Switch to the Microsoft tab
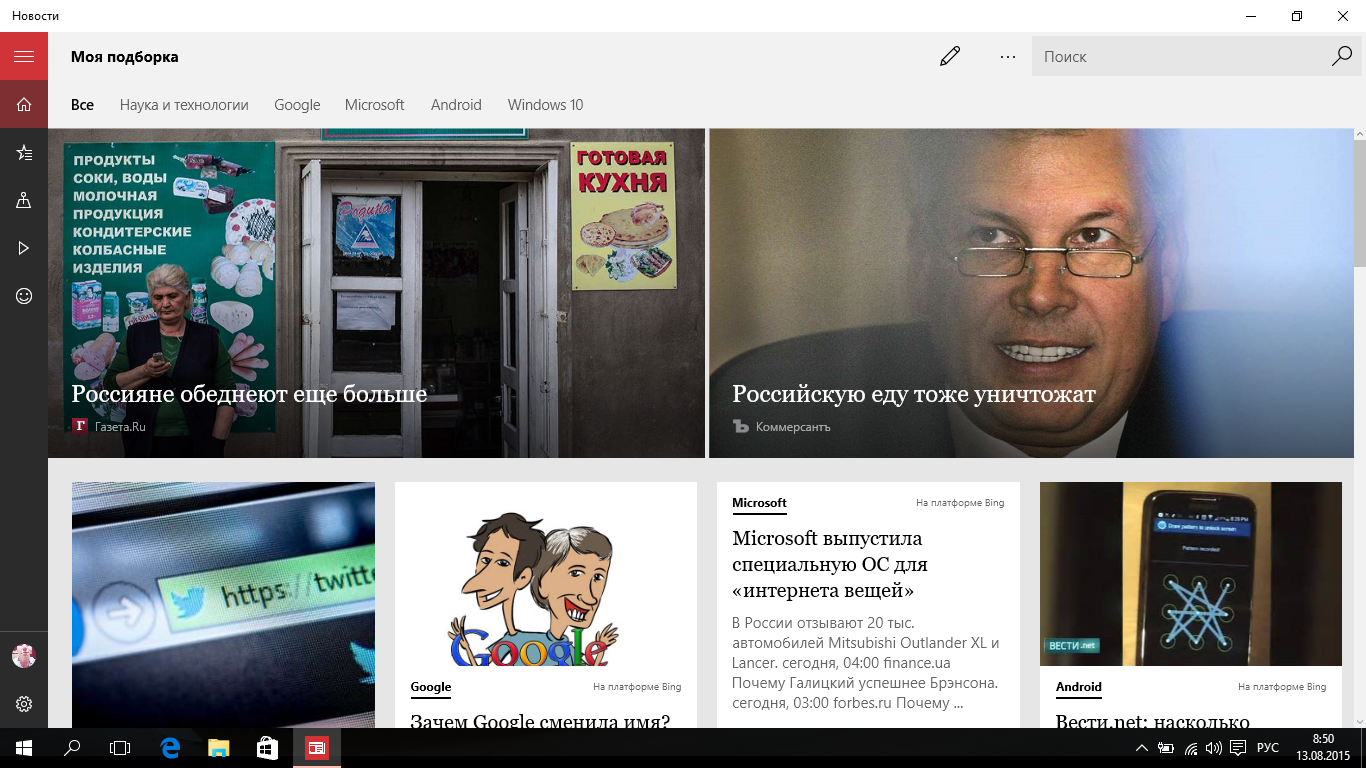Image resolution: width=1366 pixels, height=768 pixels. pyautogui.click(x=375, y=104)
